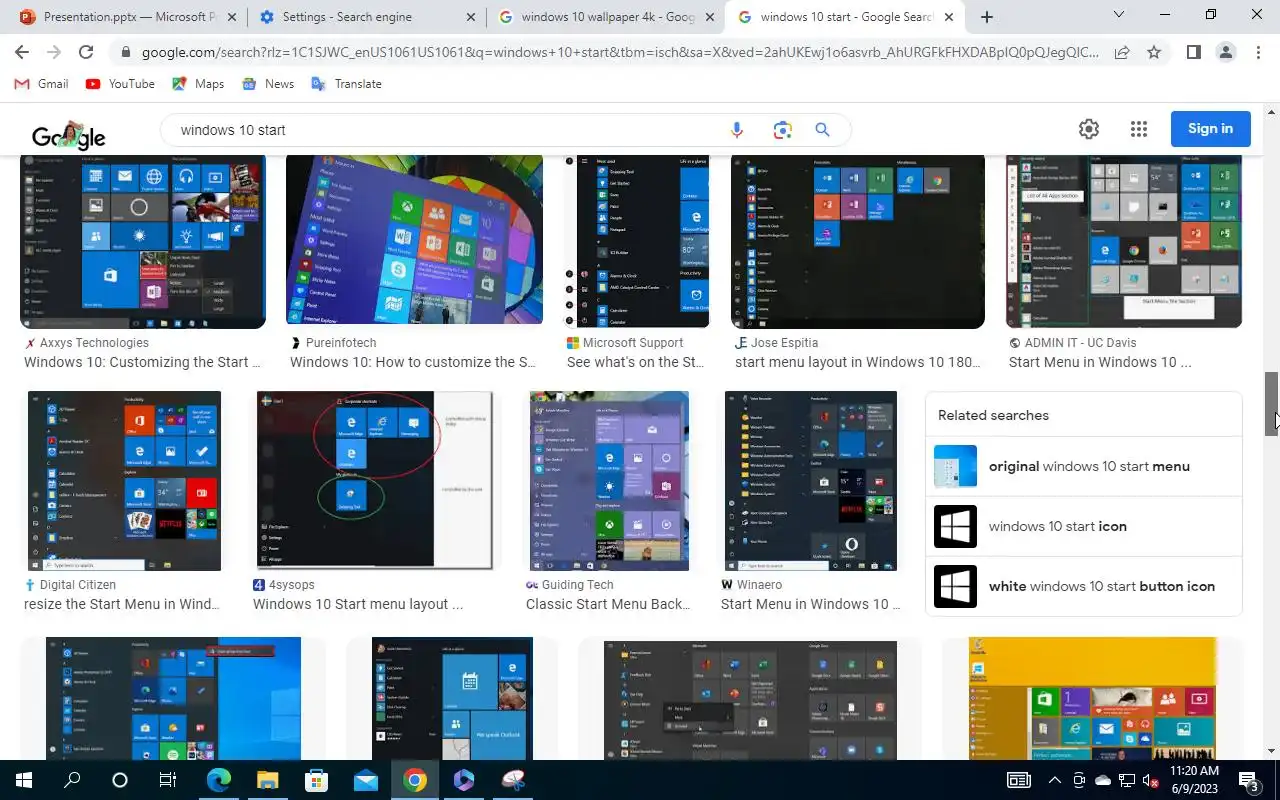
Task: Open the browser side panel icon
Action: (1193, 52)
